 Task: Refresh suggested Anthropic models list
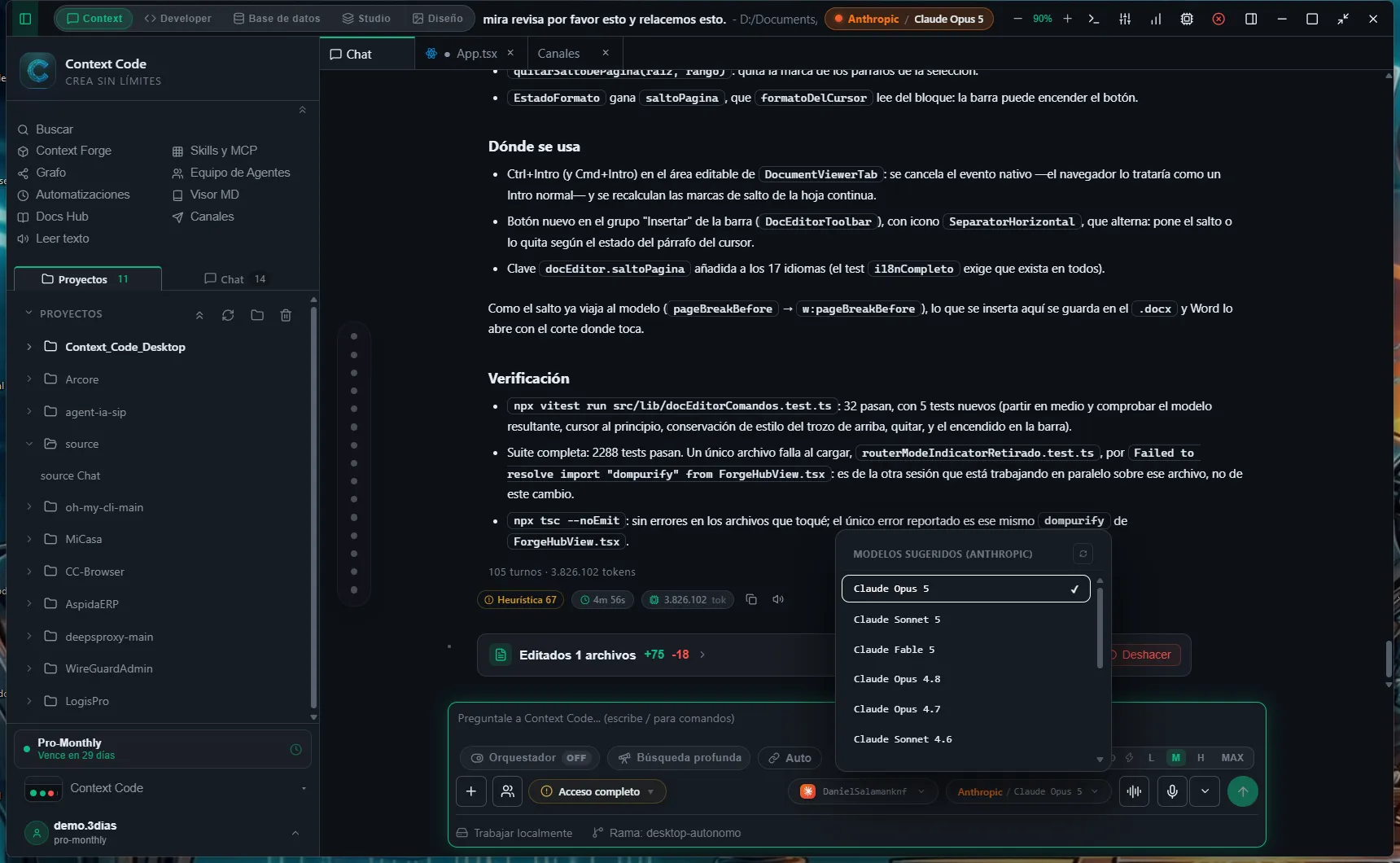(x=1083, y=554)
